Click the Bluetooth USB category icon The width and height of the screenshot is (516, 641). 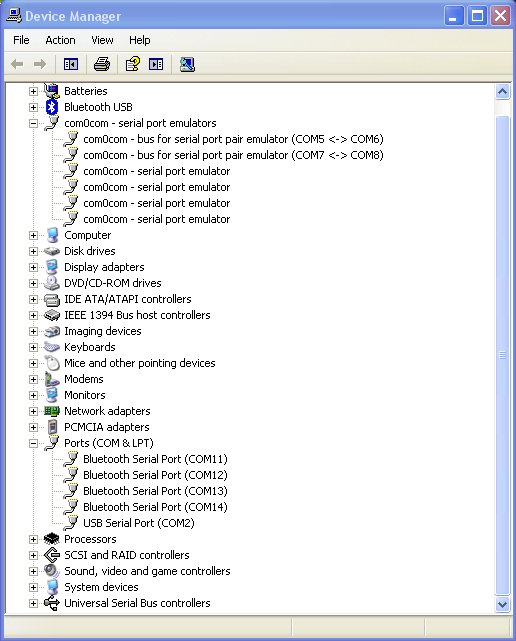(52, 107)
